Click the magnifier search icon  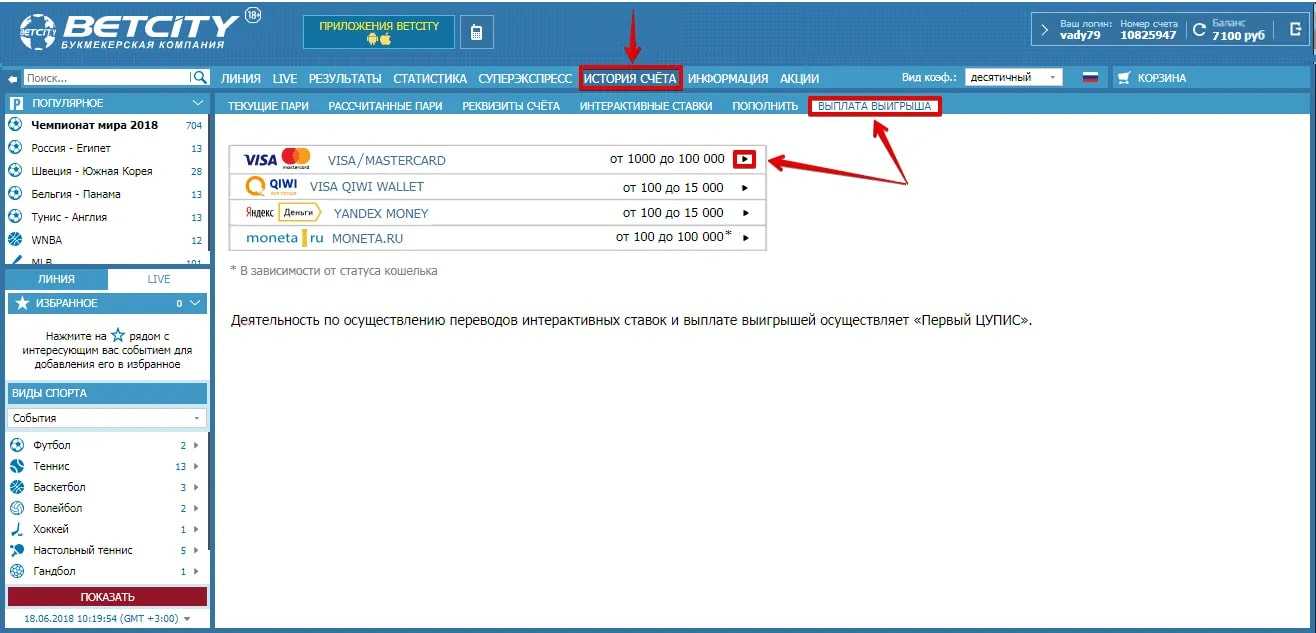(199, 77)
